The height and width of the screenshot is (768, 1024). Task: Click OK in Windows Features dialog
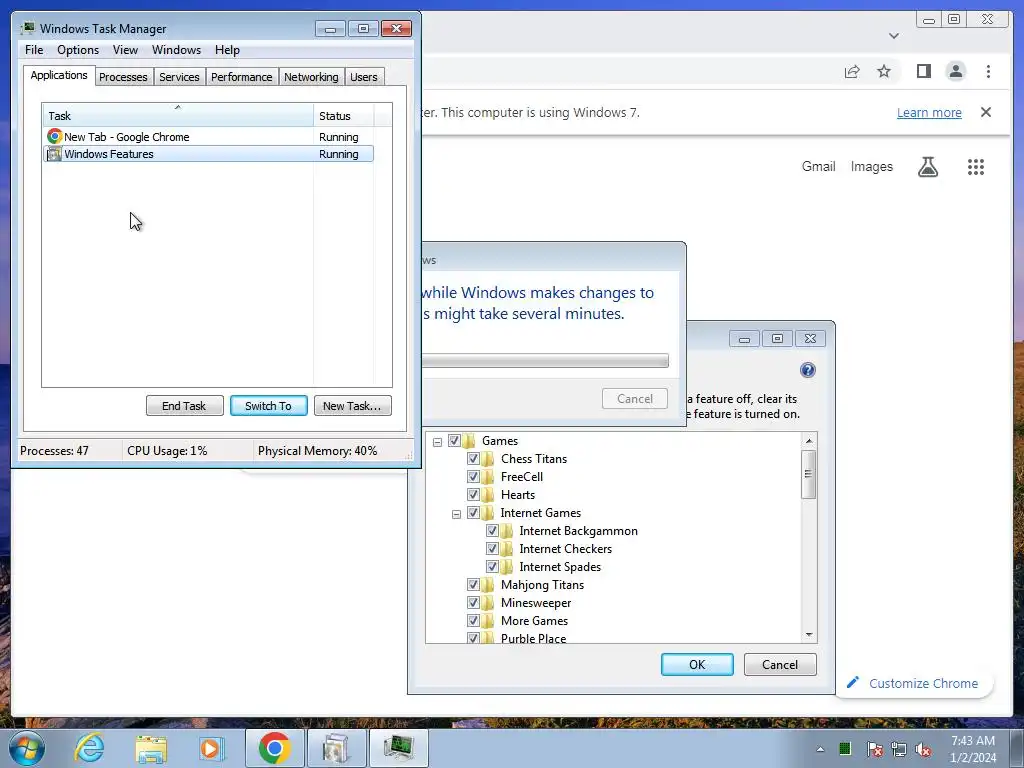coord(697,664)
